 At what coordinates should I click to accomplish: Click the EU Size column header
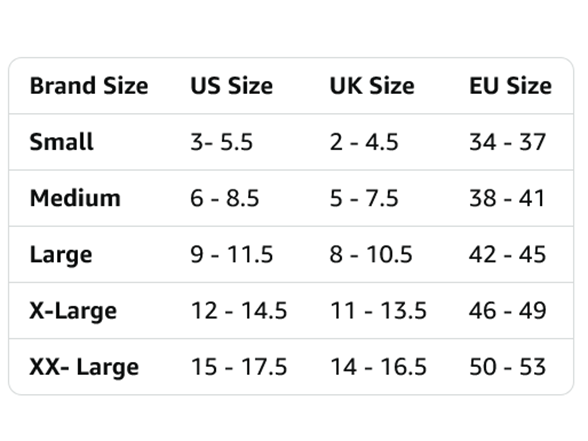[x=510, y=86]
